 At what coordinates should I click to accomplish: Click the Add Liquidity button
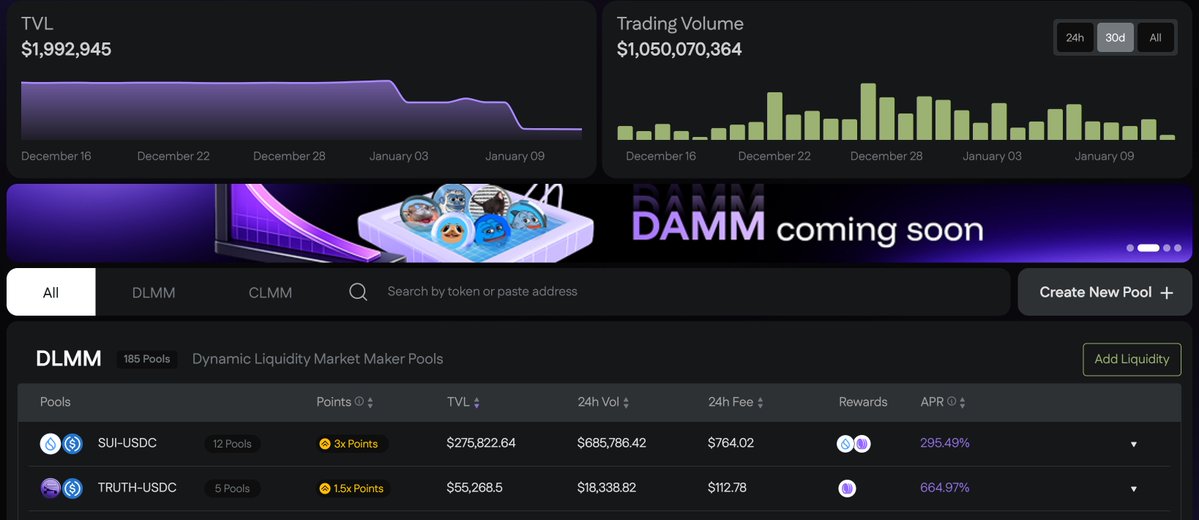click(x=1131, y=359)
